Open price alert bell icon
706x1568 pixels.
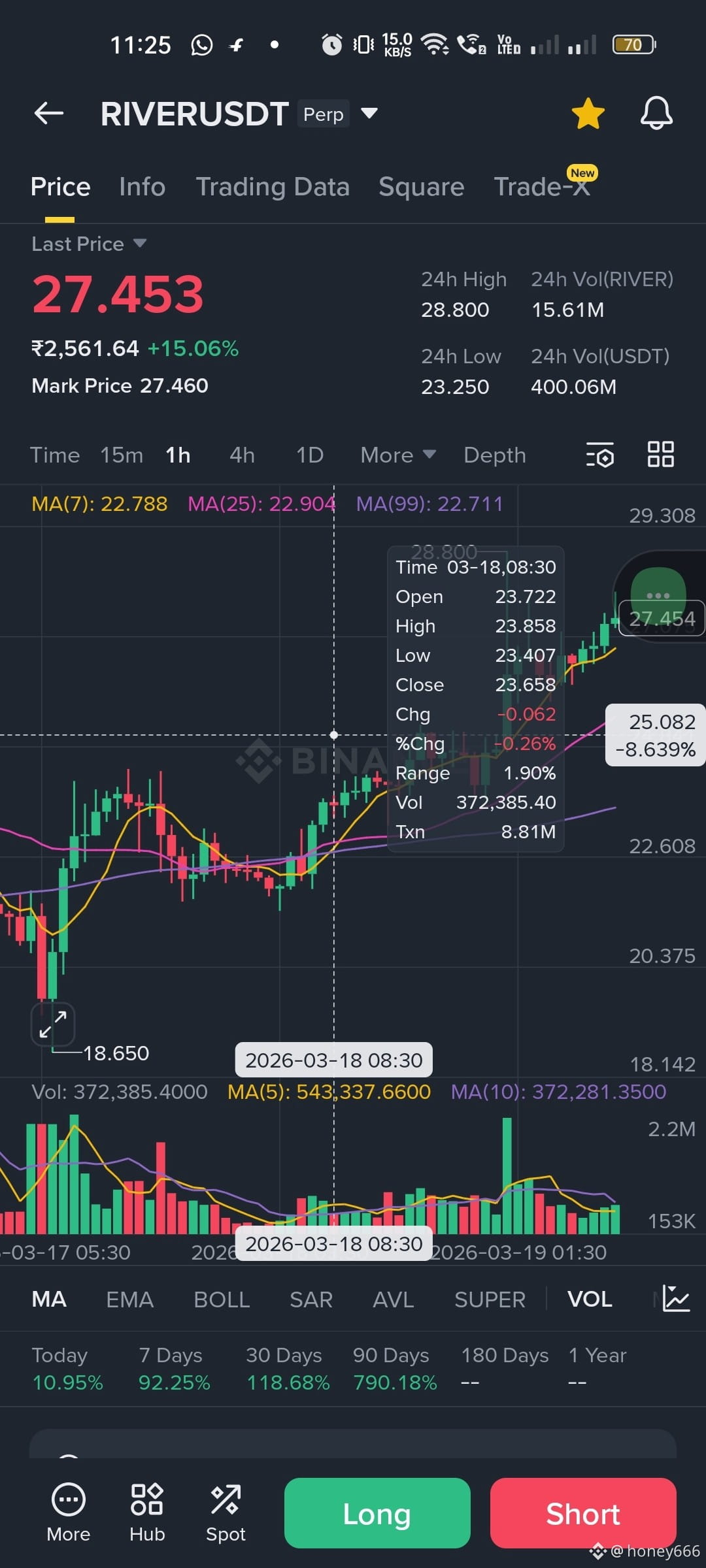(656, 114)
